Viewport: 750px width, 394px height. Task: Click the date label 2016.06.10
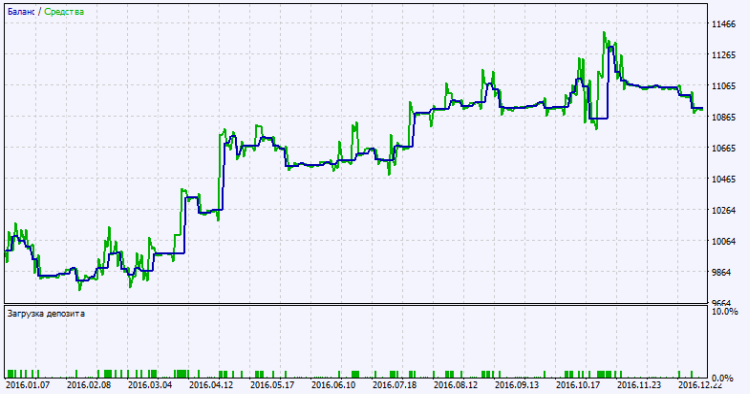pyautogui.click(x=333, y=385)
